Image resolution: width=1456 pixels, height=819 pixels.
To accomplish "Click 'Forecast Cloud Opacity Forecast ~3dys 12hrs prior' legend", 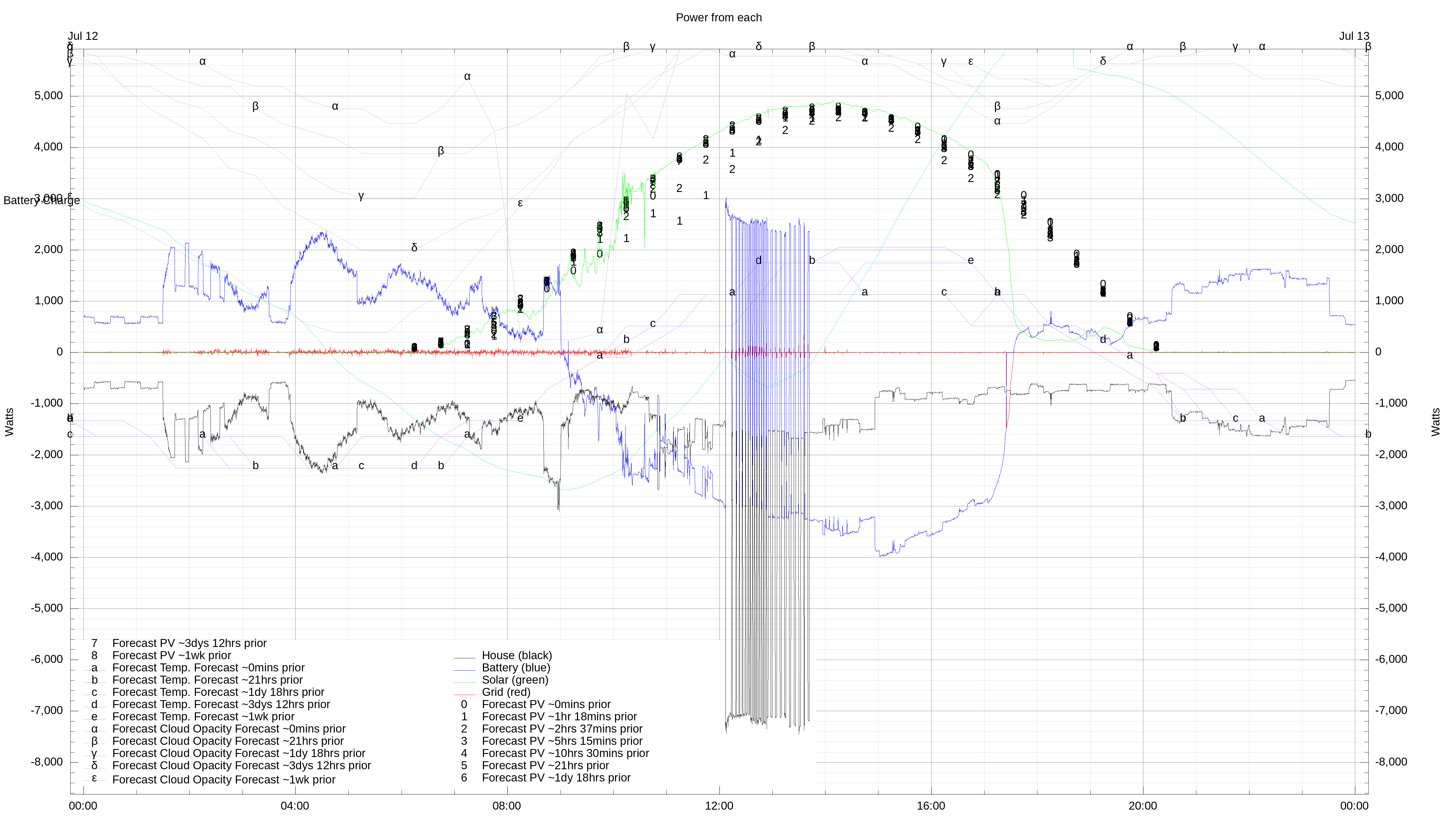I will [x=241, y=766].
